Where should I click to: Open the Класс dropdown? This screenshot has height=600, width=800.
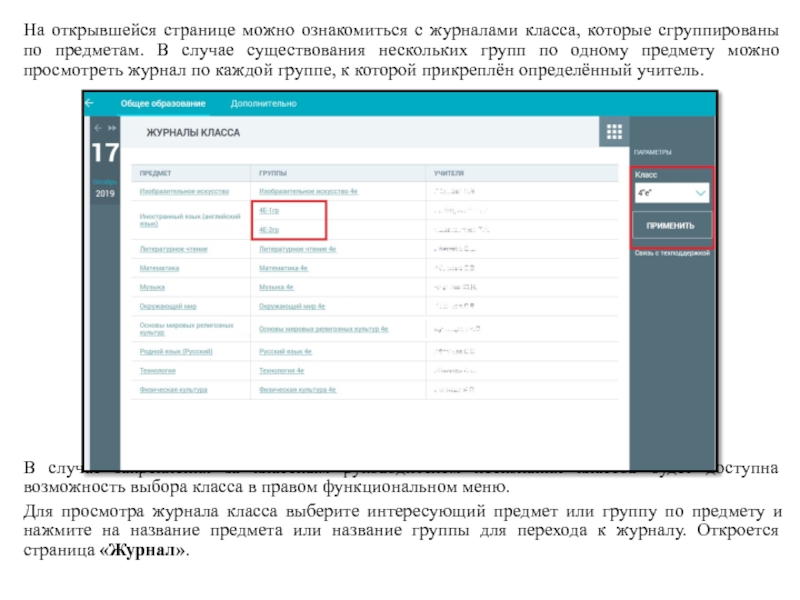(672, 193)
